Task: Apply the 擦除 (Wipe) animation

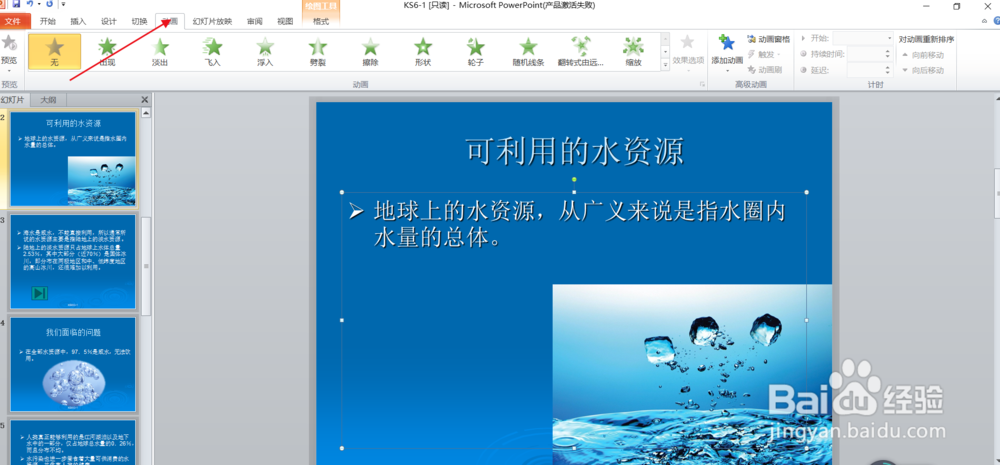Action: point(370,52)
